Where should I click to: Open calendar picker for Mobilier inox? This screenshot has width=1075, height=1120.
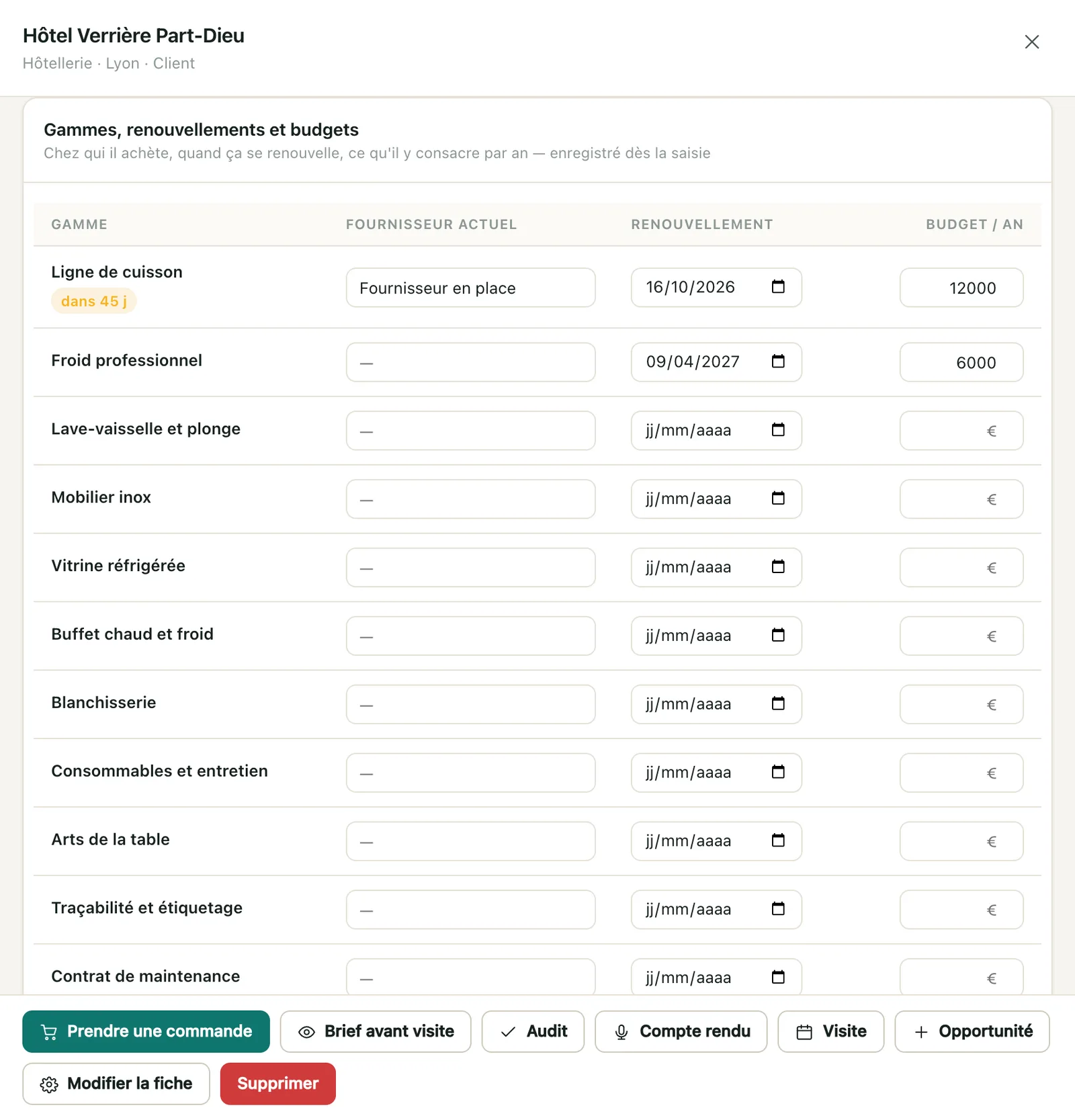(778, 499)
